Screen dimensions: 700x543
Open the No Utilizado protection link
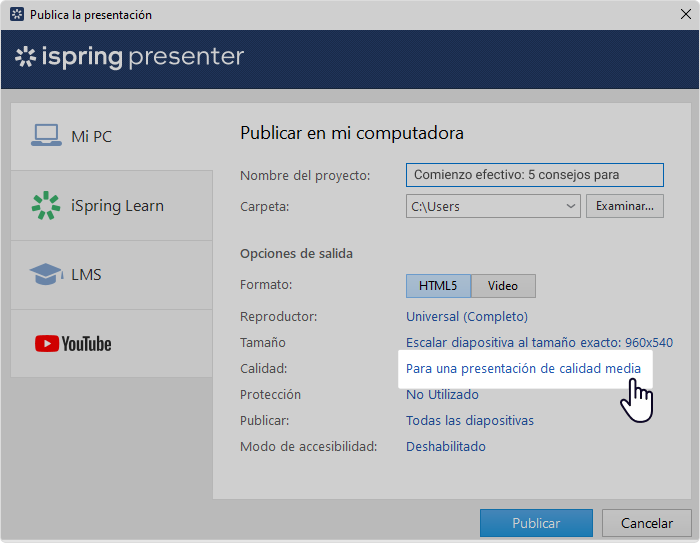(x=442, y=394)
